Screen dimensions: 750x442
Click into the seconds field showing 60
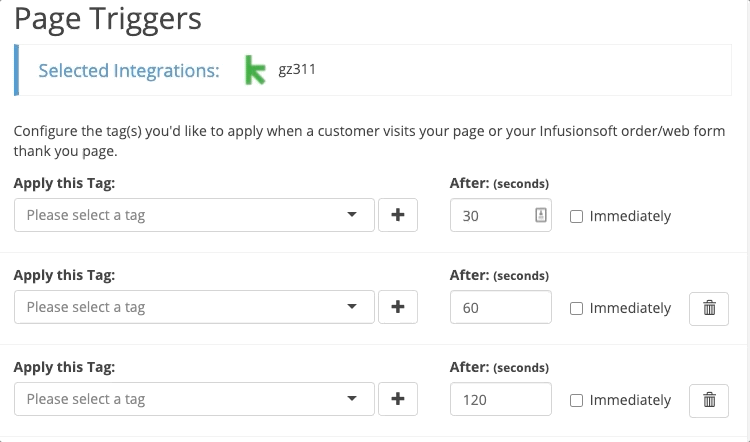click(501, 307)
